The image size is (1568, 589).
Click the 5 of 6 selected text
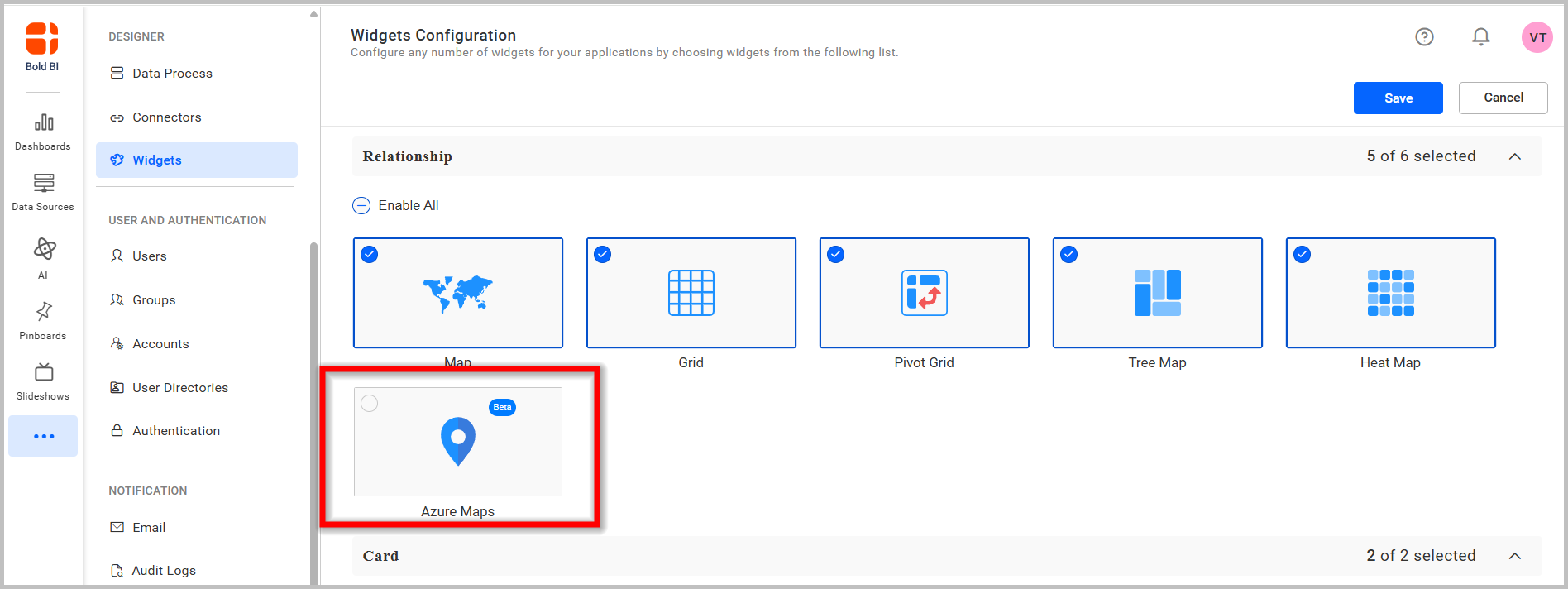click(1421, 156)
